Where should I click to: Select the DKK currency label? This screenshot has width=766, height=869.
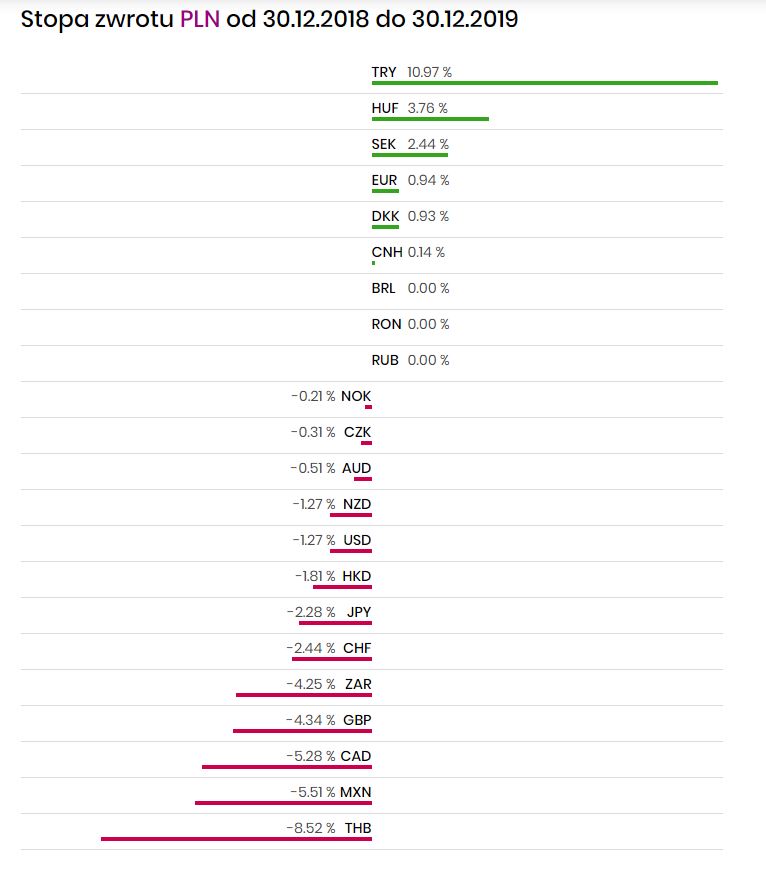click(x=384, y=216)
